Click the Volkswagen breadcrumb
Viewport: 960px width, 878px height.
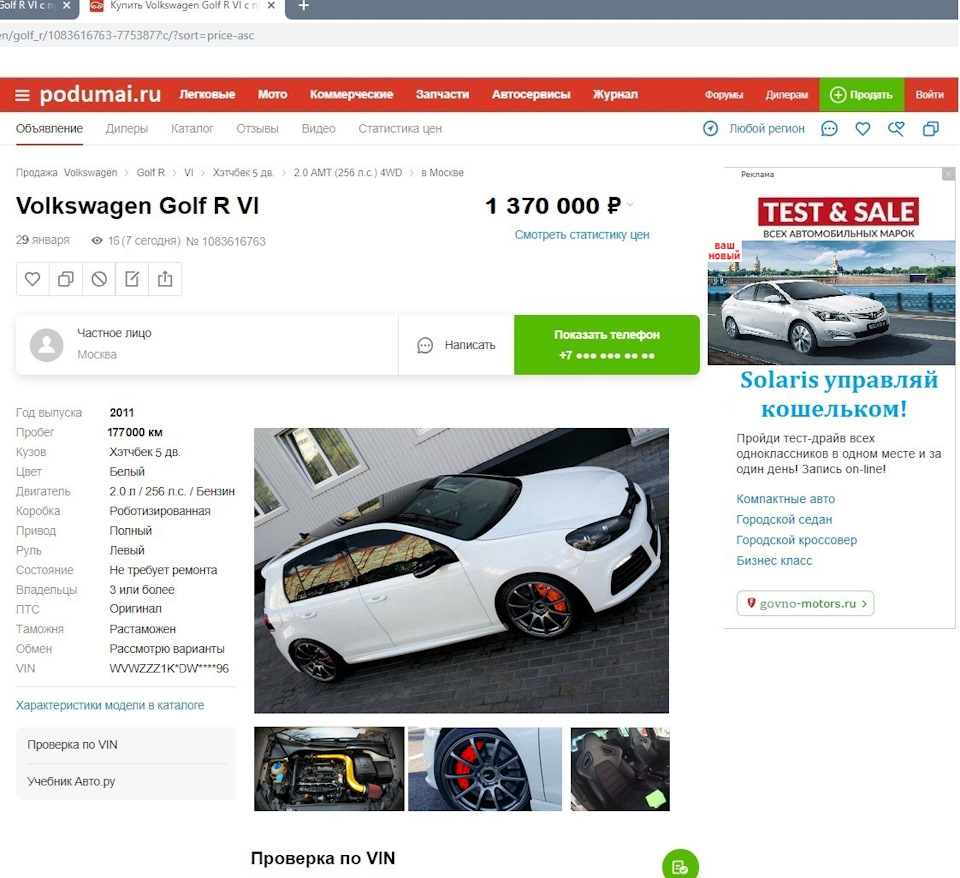(x=91, y=173)
